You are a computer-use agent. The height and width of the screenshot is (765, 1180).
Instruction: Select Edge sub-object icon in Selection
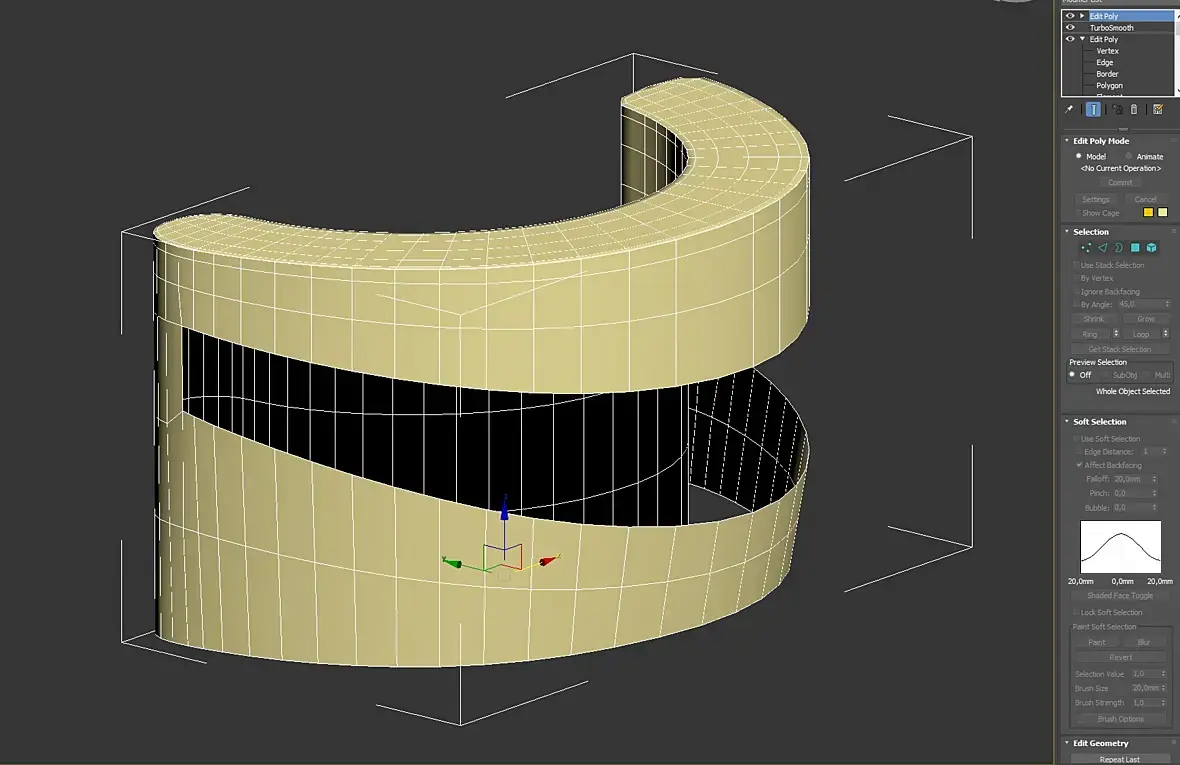pyautogui.click(x=1102, y=247)
